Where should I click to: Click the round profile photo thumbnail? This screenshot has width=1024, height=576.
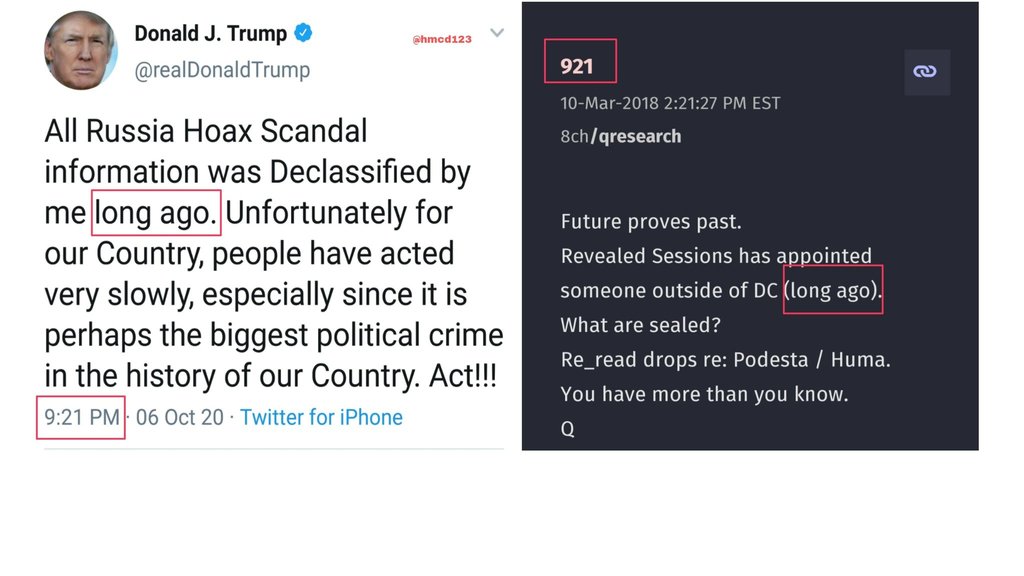tap(80, 50)
